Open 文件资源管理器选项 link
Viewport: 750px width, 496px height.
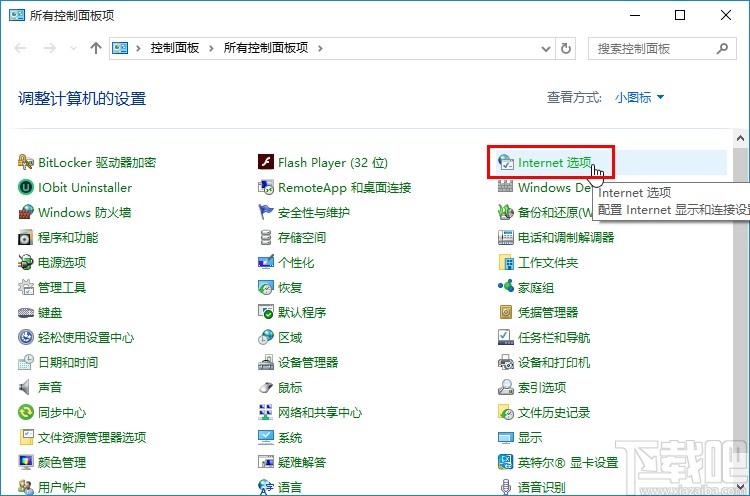(92, 437)
